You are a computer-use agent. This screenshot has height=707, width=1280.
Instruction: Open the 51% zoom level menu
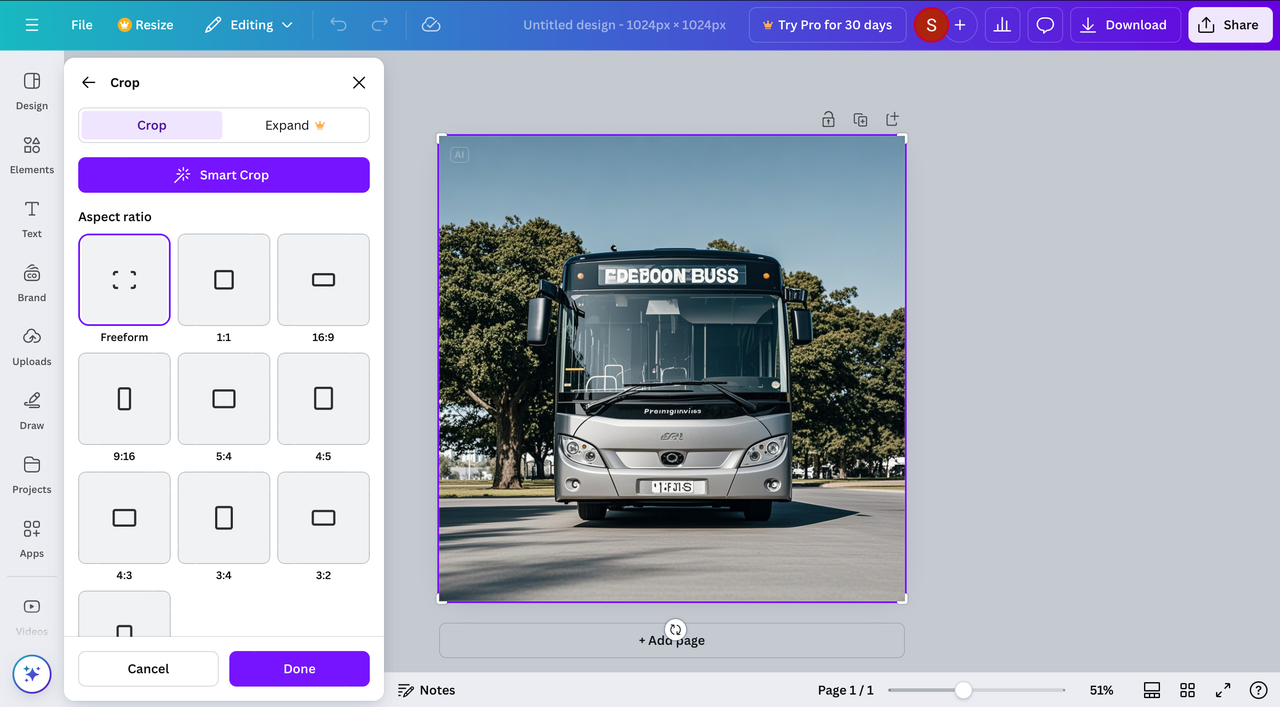click(x=1101, y=690)
